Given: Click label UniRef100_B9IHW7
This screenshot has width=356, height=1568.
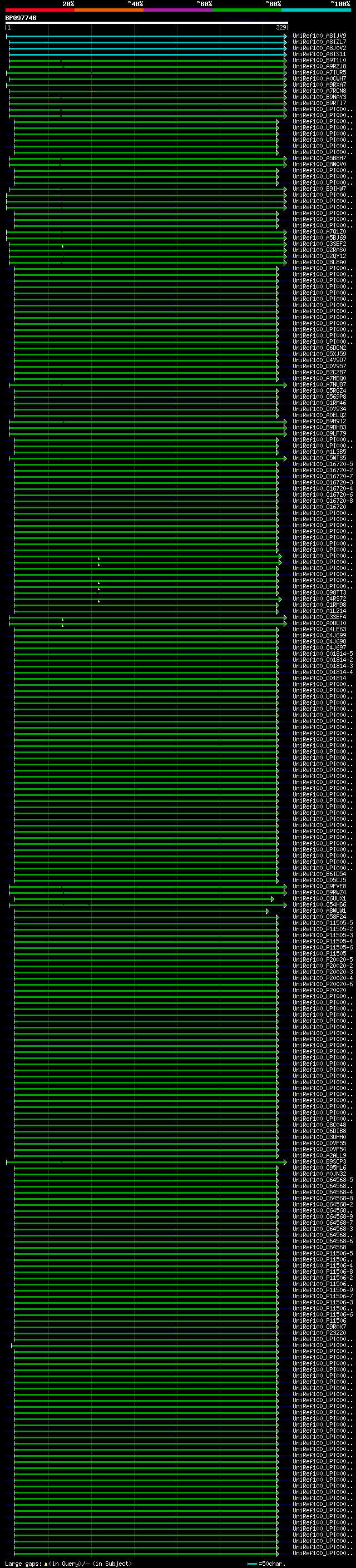Looking at the screenshot, I should (x=319, y=189).
